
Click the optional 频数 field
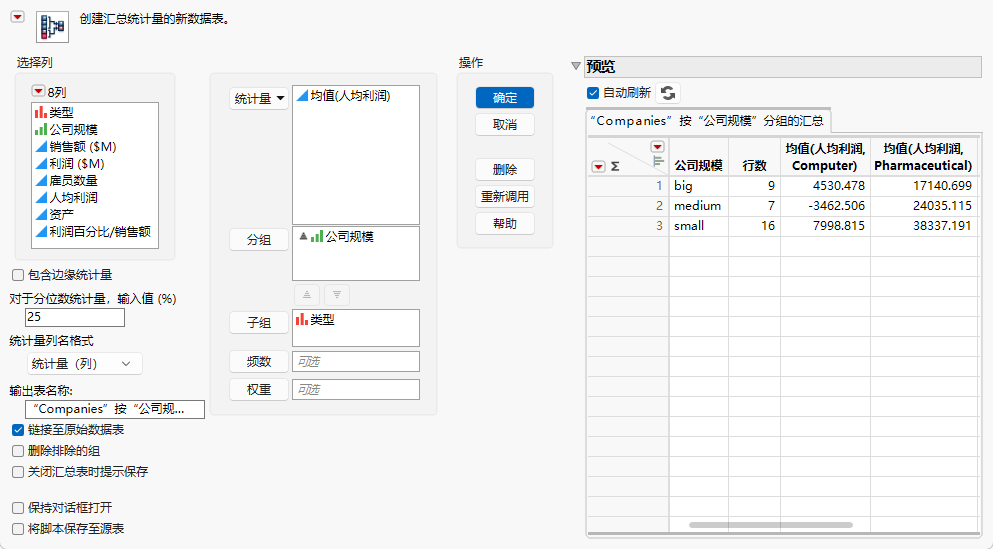click(x=356, y=362)
